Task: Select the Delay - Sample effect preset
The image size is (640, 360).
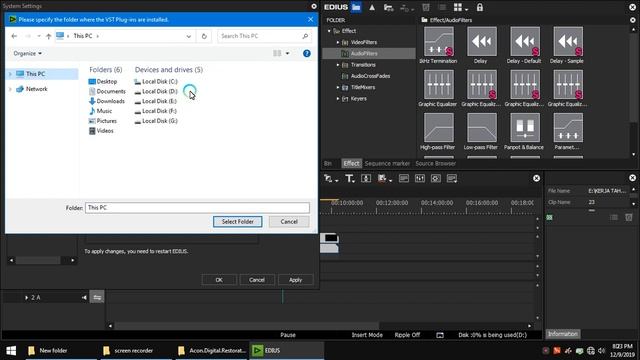Action: [568, 41]
